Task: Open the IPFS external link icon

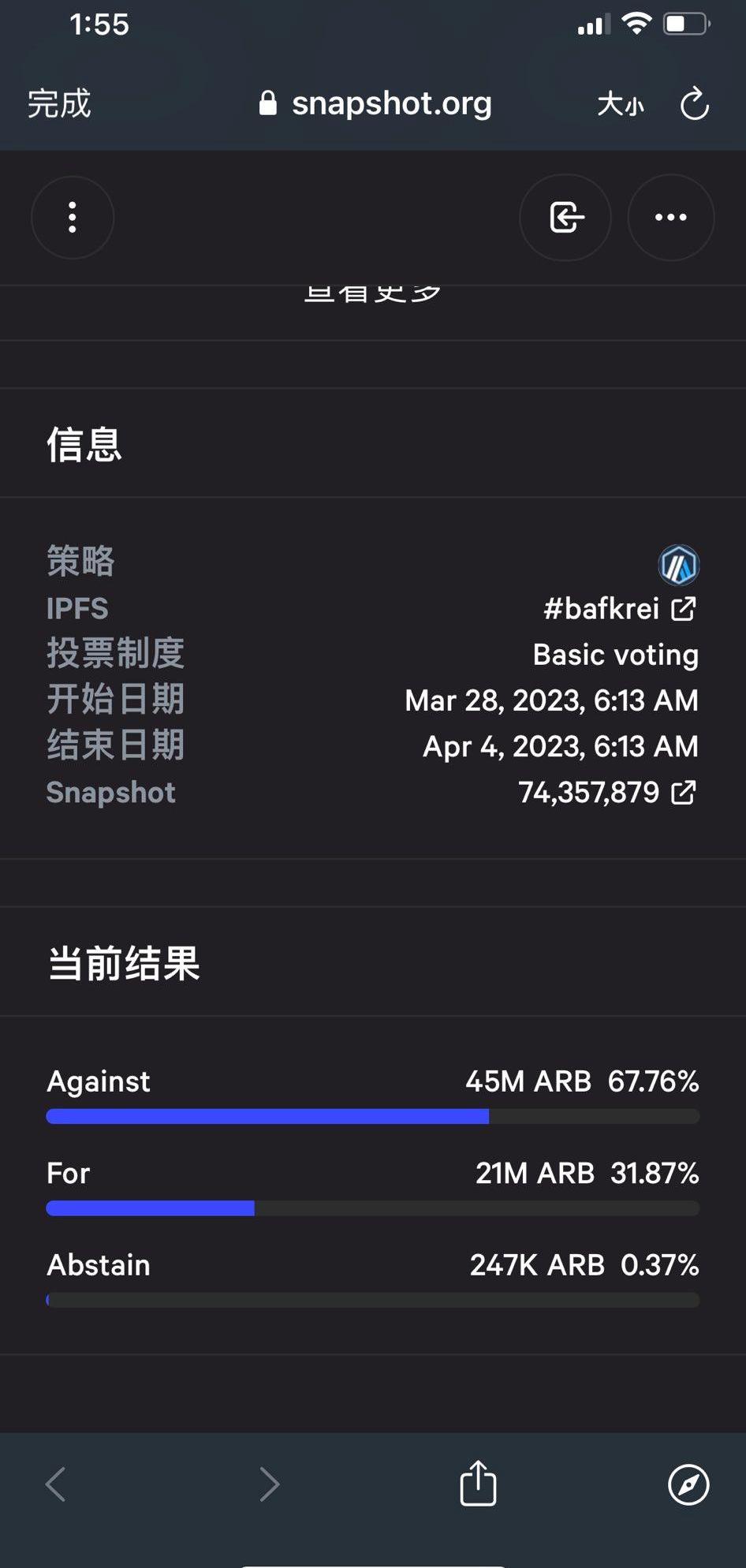Action: pyautogui.click(x=684, y=609)
